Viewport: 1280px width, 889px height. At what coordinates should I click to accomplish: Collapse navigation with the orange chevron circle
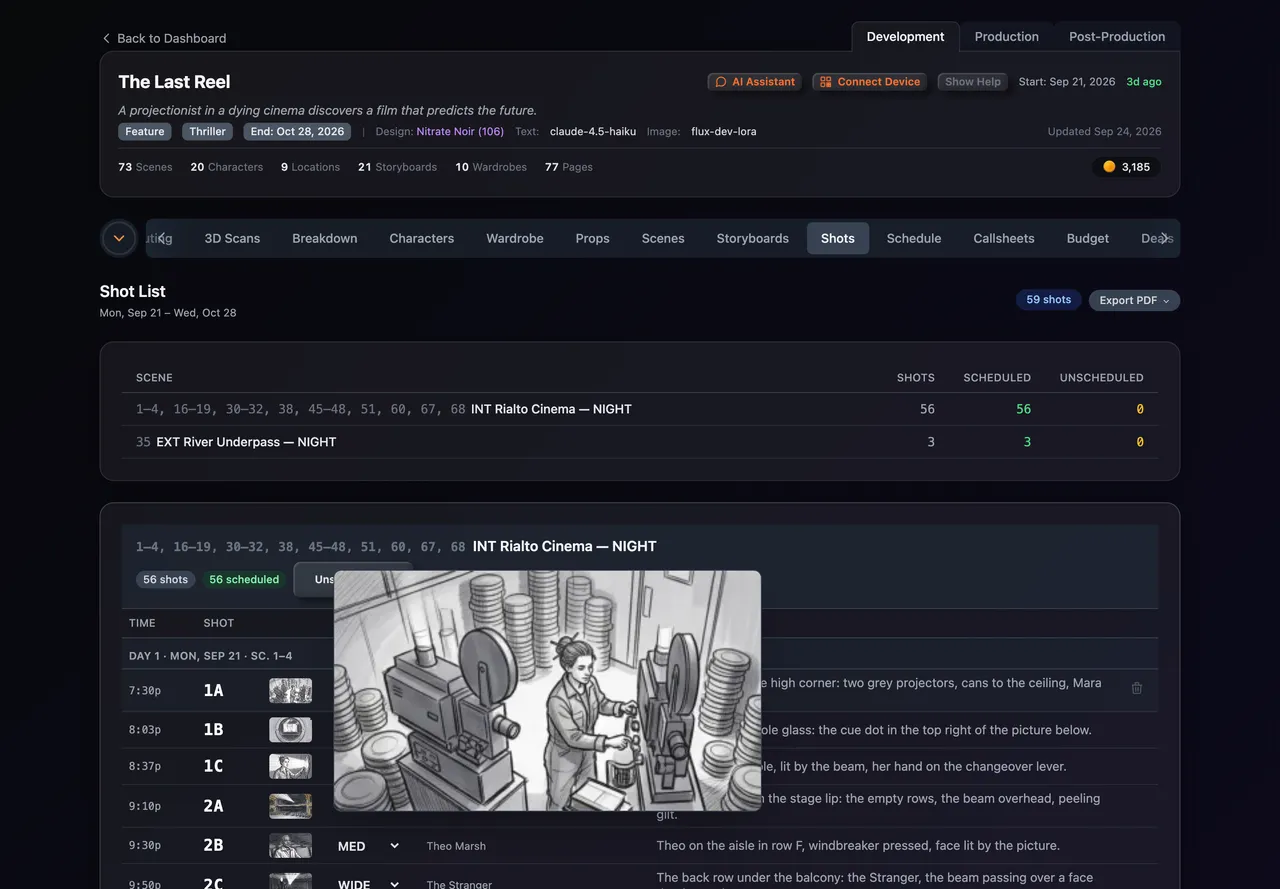pos(119,238)
